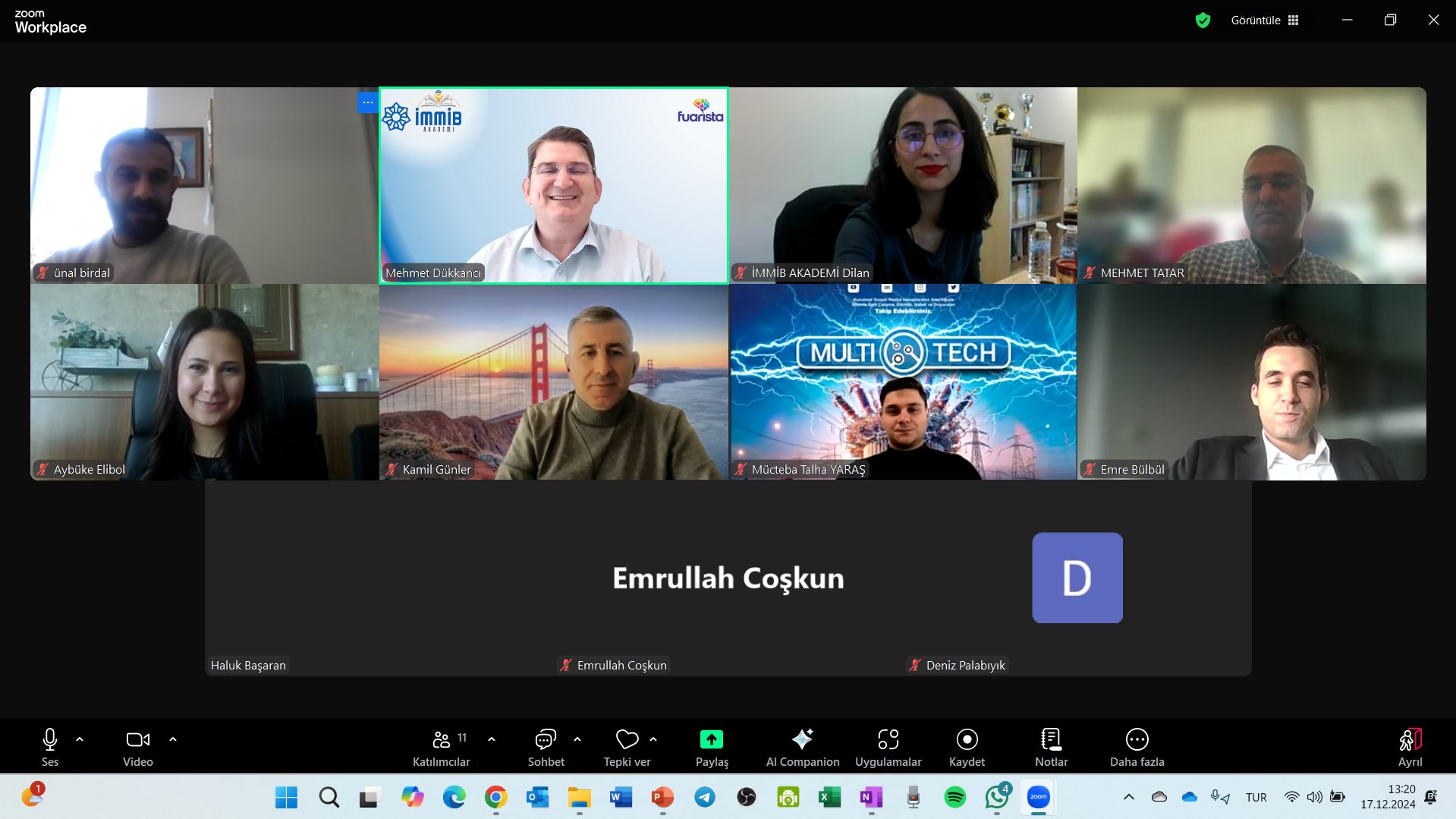The image size is (1456, 819).
Task: Open WhatsApp from the taskbar
Action: click(997, 797)
